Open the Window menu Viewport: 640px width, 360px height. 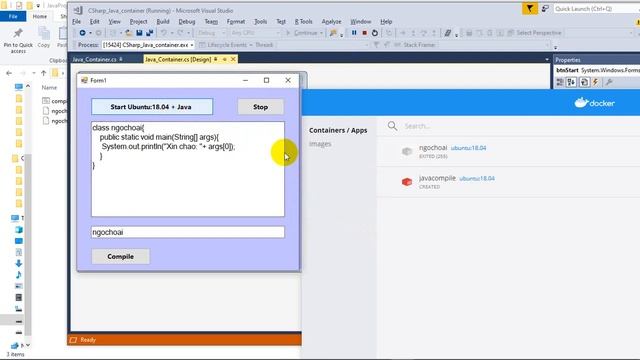click(x=360, y=21)
